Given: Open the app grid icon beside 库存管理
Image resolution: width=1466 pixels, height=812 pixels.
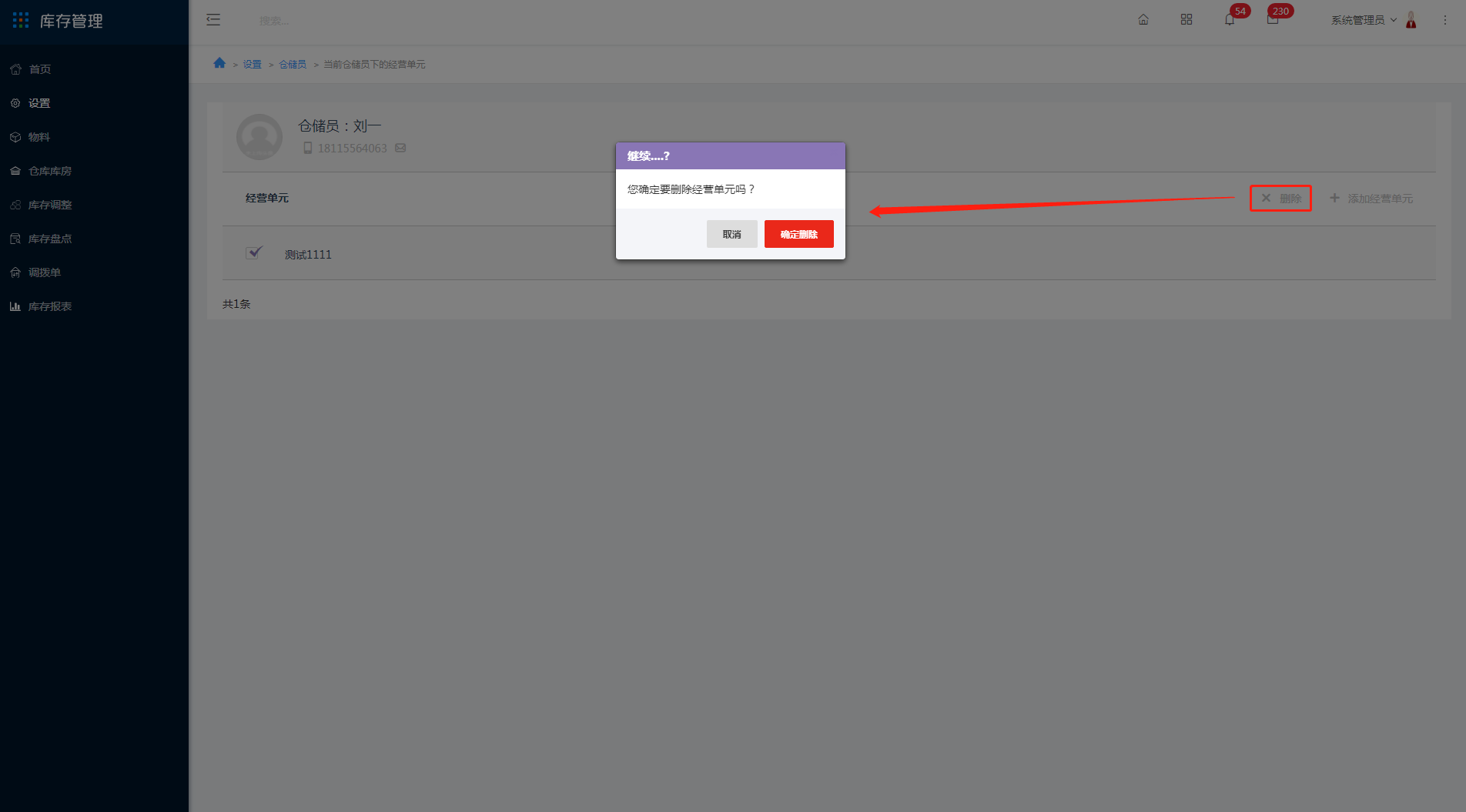Looking at the screenshot, I should (21, 20).
